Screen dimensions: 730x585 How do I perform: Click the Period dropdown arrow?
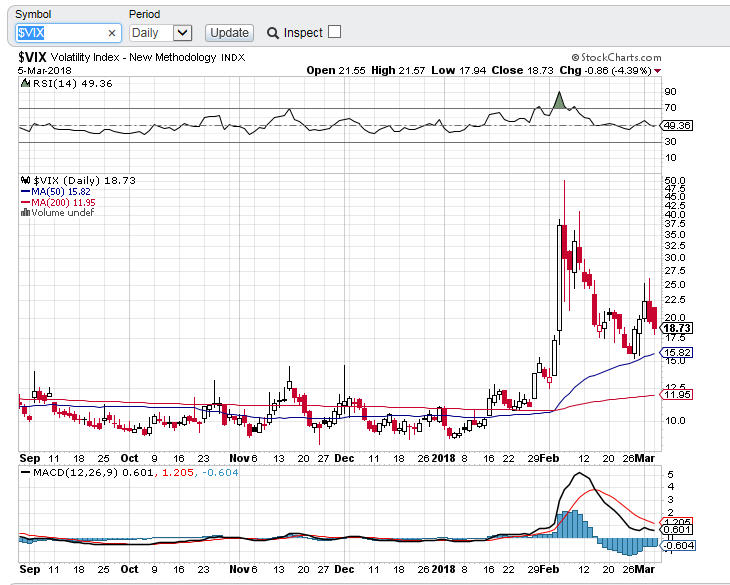182,33
